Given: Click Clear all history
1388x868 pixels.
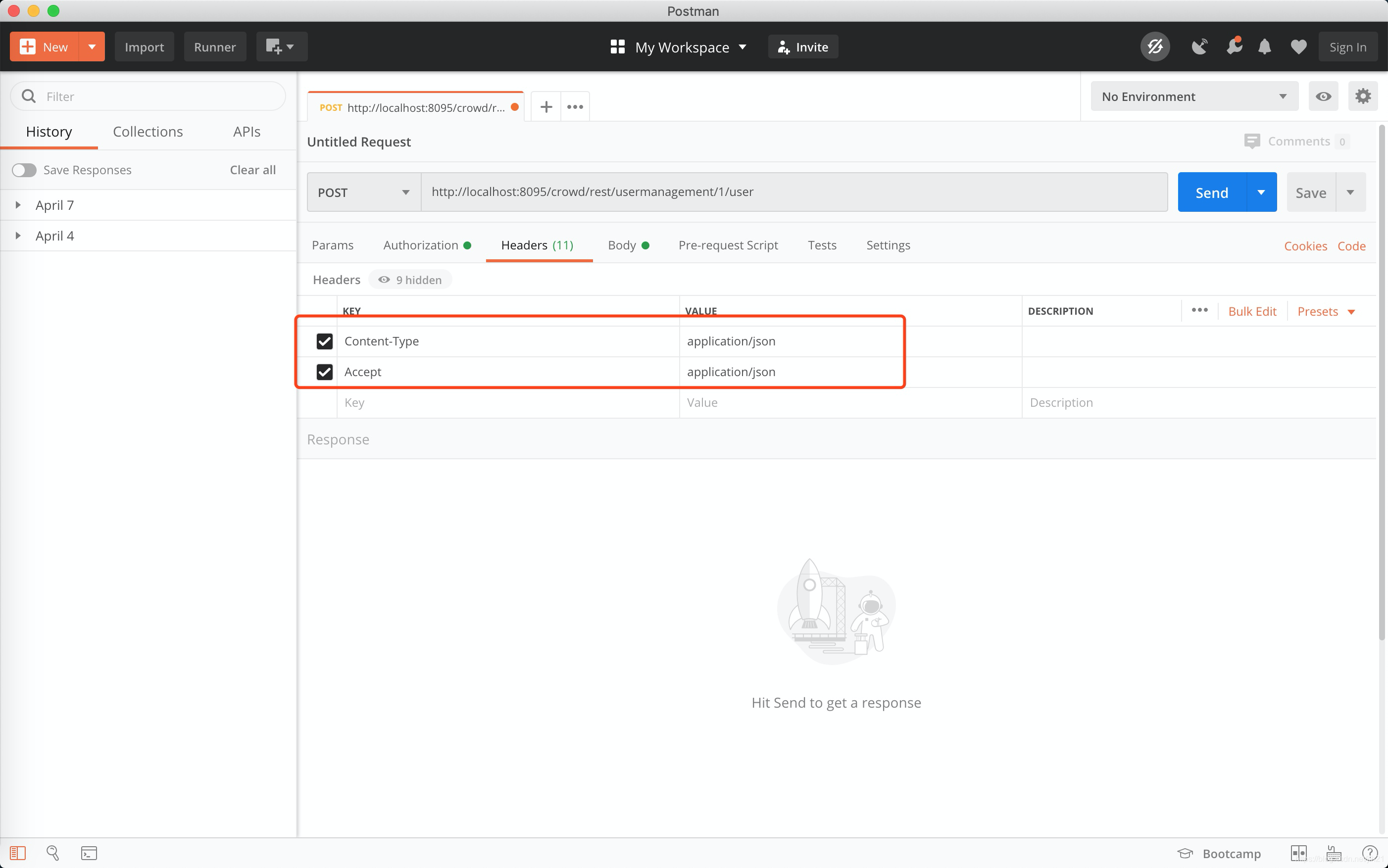Looking at the screenshot, I should [252, 170].
